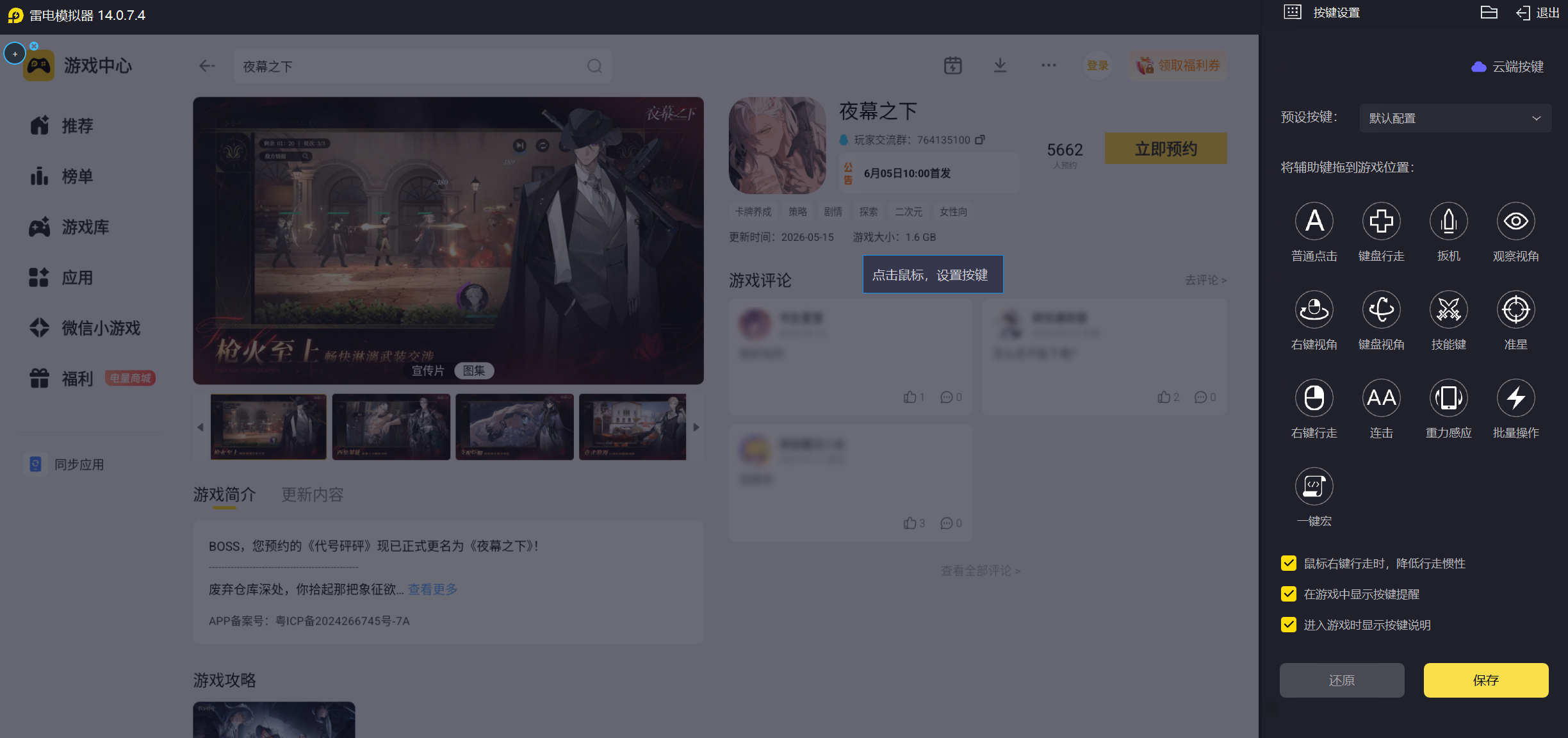Click the 6月05日10:00首发 announcement
1568x738 pixels.
point(929,173)
